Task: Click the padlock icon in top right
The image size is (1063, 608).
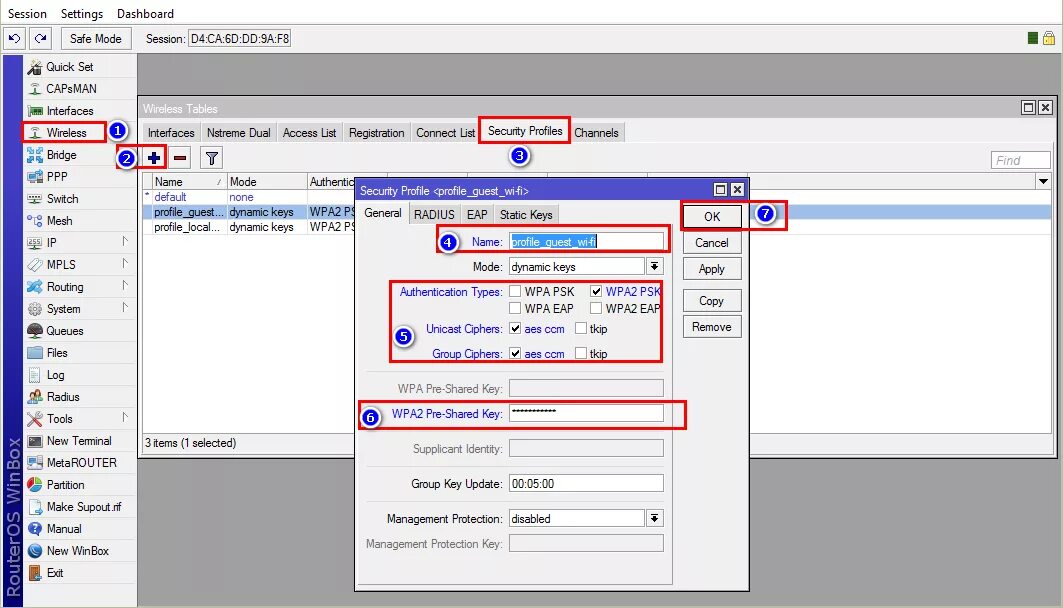Action: pyautogui.click(x=1049, y=38)
